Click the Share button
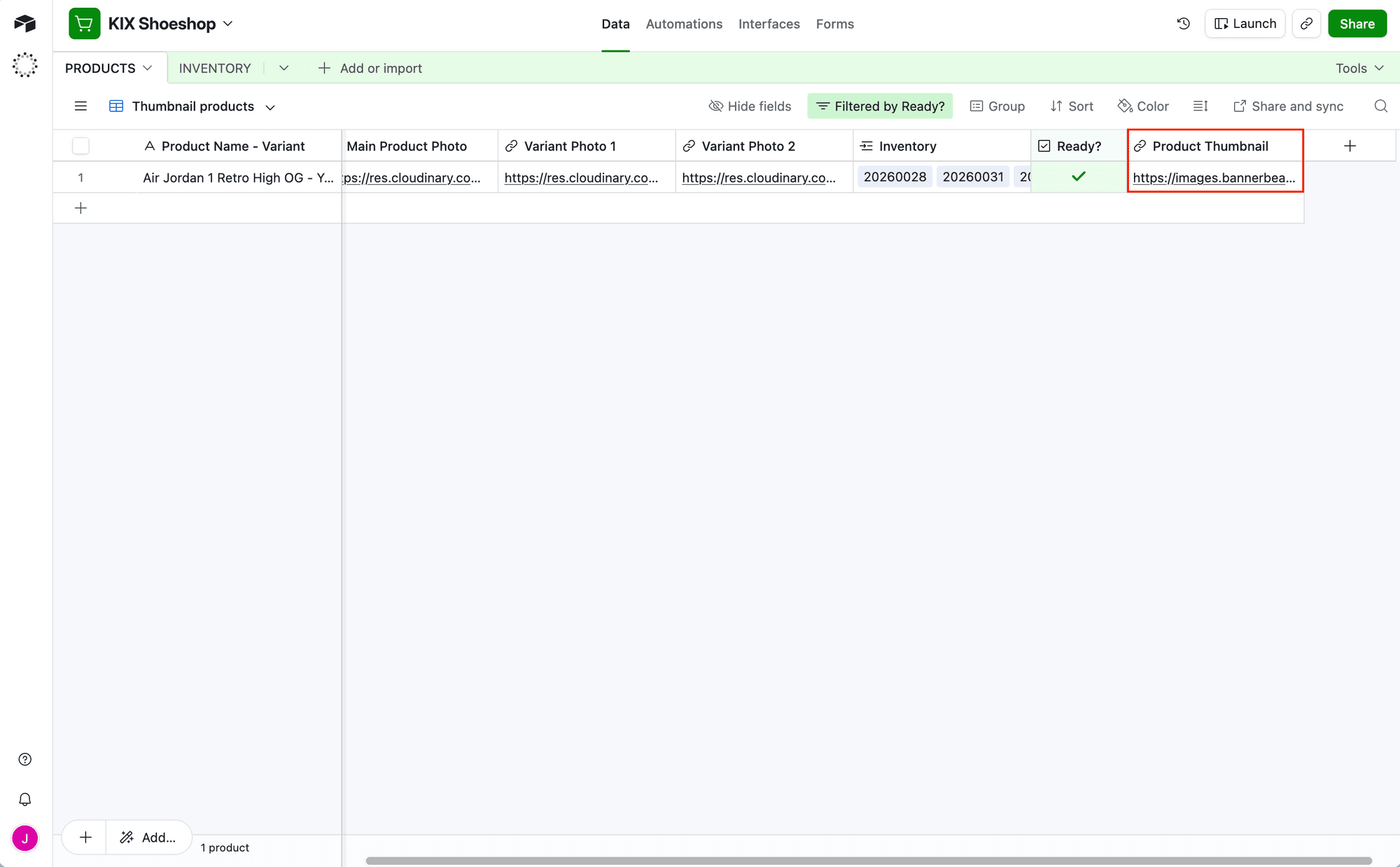 1357,23
